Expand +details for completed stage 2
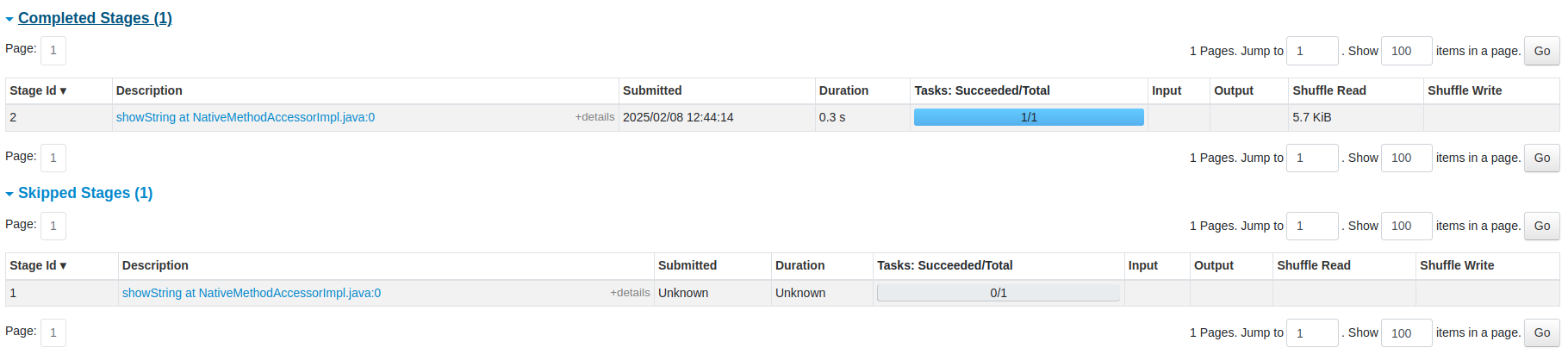 pos(595,117)
